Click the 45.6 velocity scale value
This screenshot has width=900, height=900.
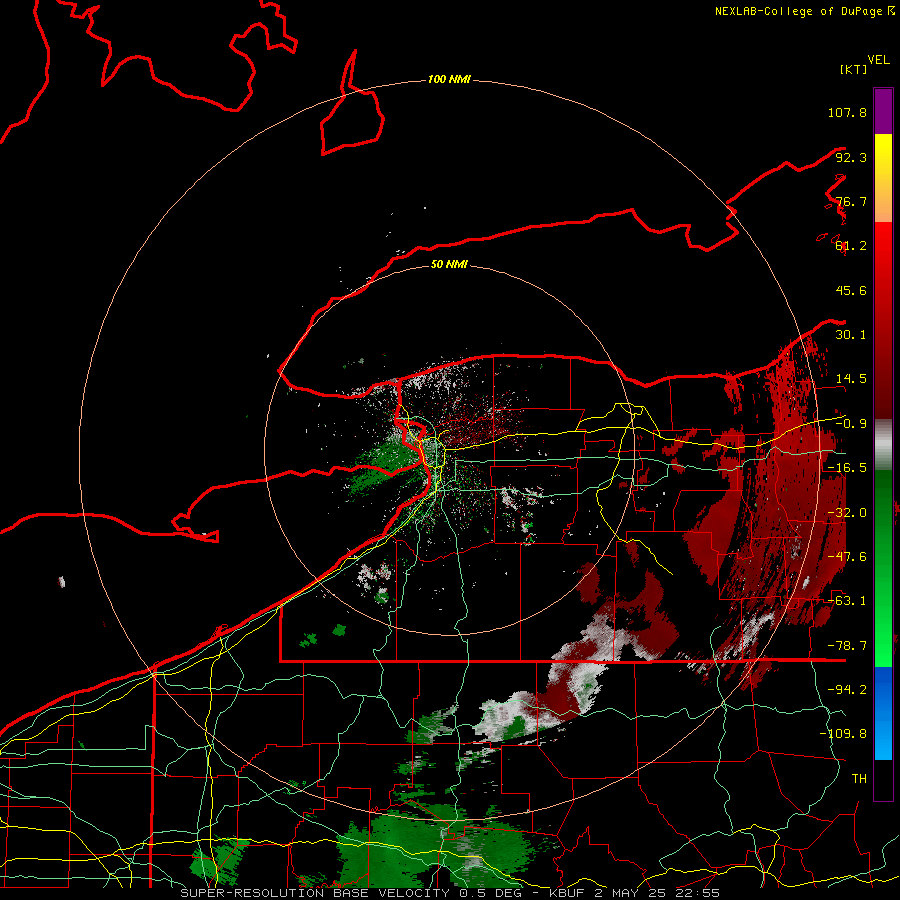[851, 290]
